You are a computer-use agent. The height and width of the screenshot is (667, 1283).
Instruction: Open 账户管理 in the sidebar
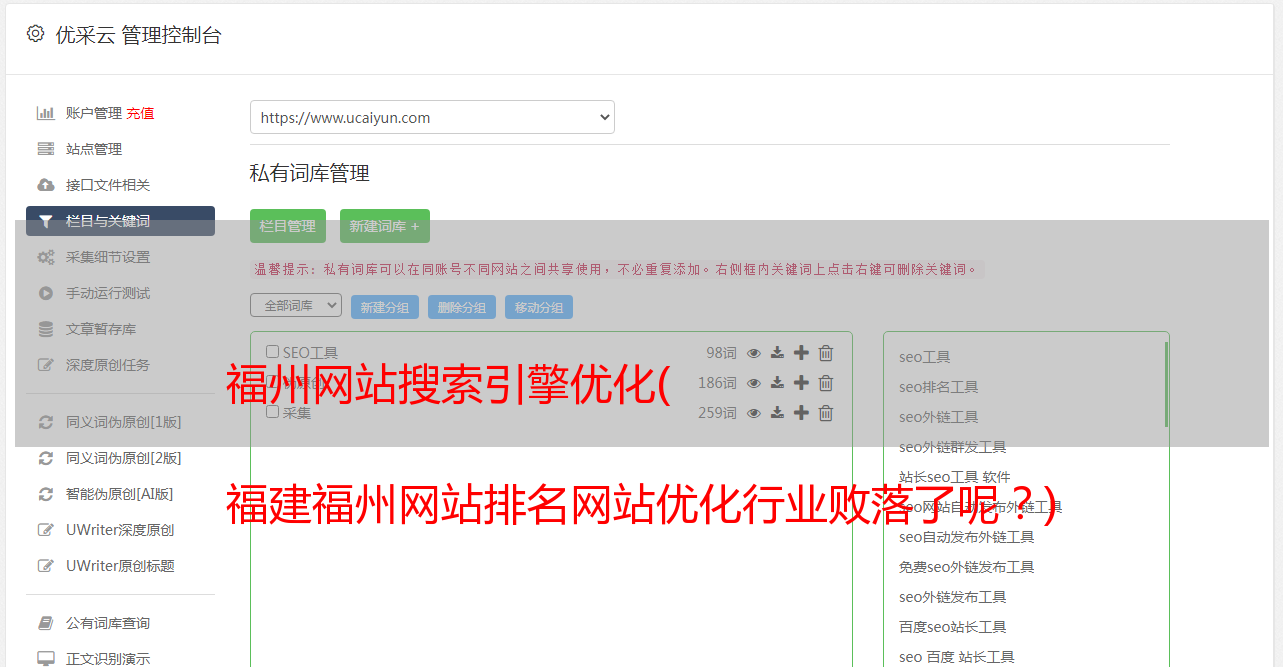[x=94, y=113]
